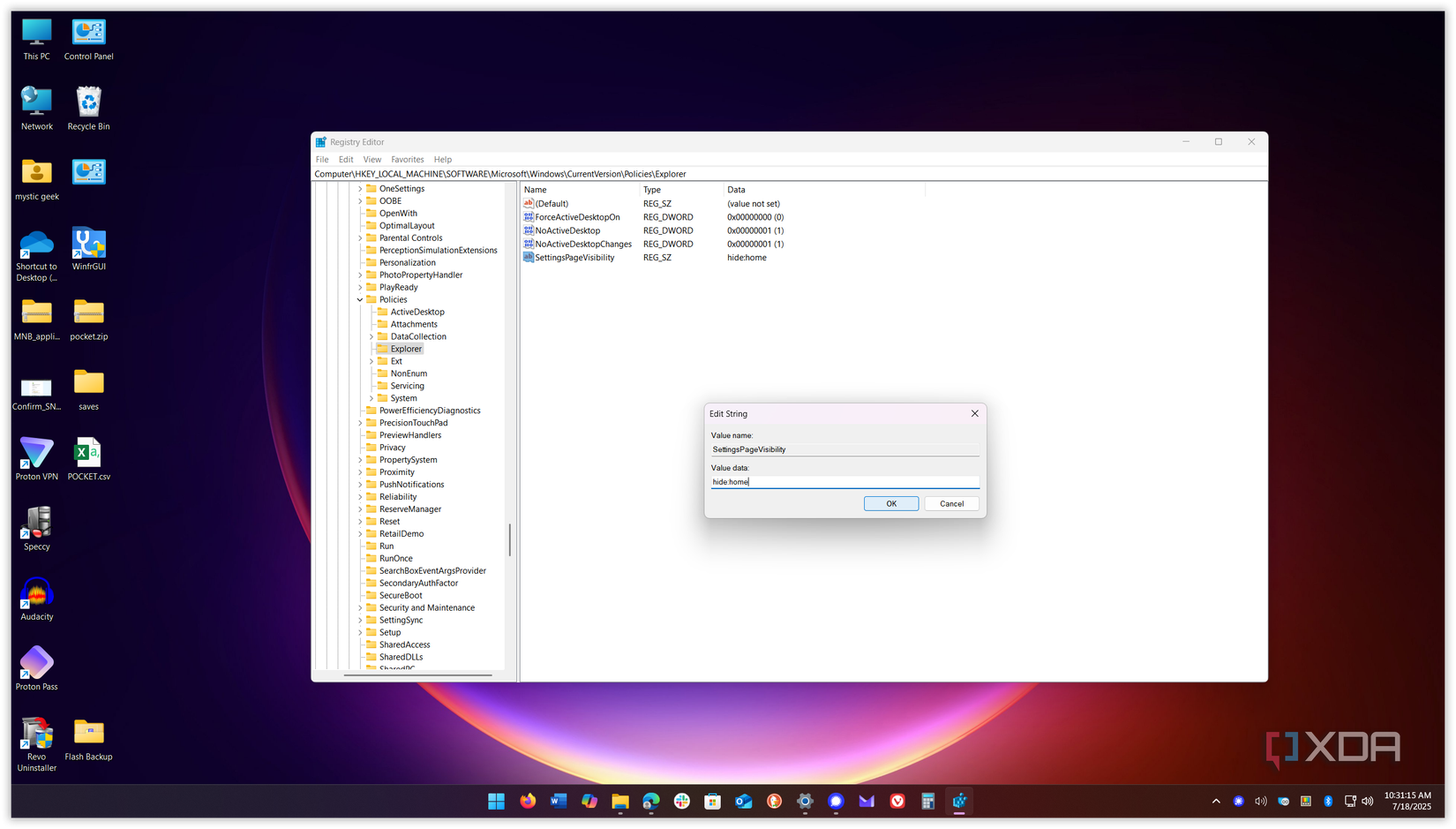1456x829 pixels.
Task: Collapse the Policies registry key
Action: (x=359, y=299)
